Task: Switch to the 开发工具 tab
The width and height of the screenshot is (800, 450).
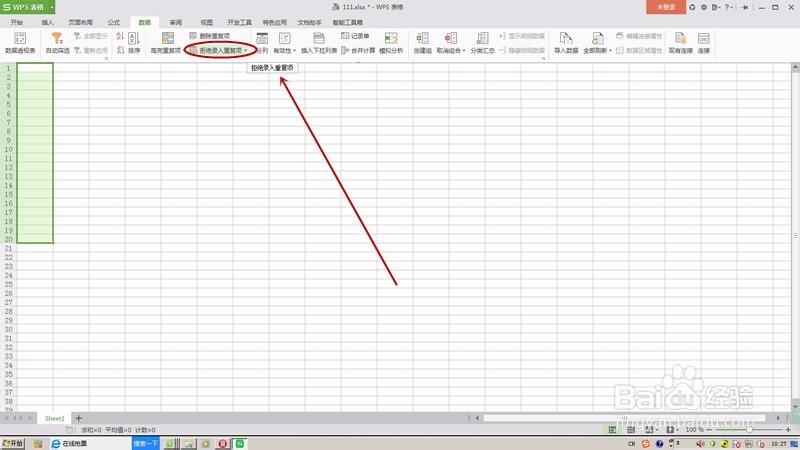Action: [x=240, y=22]
